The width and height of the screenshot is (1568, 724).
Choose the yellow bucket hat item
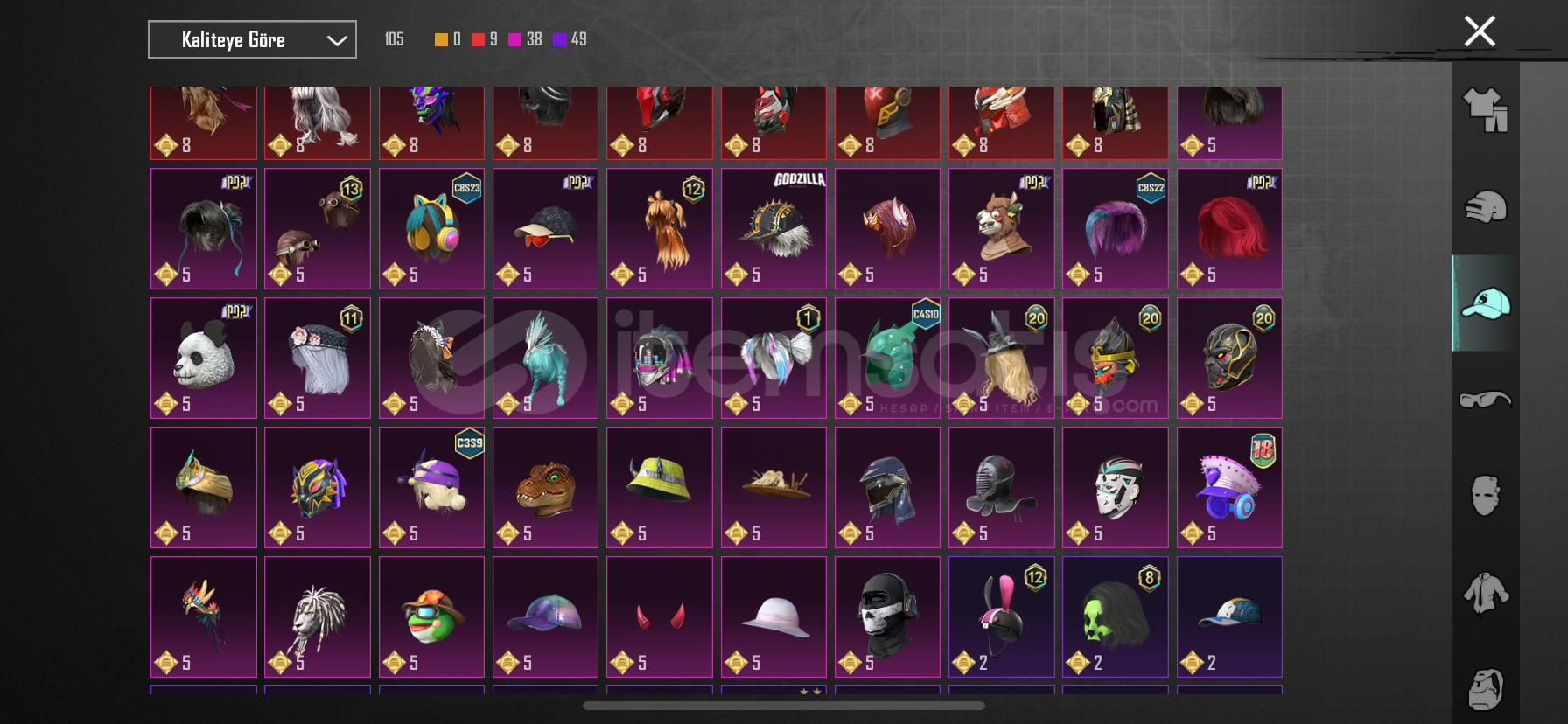pos(660,488)
